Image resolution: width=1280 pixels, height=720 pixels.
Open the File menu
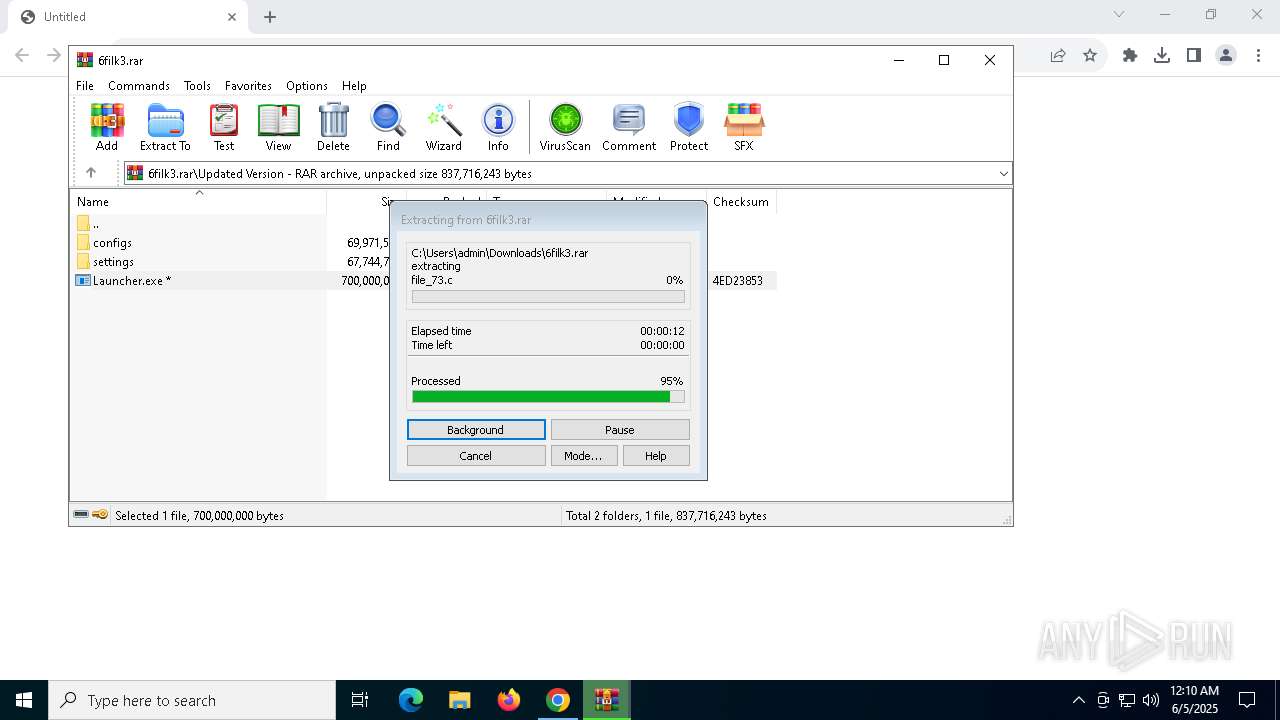(x=85, y=86)
